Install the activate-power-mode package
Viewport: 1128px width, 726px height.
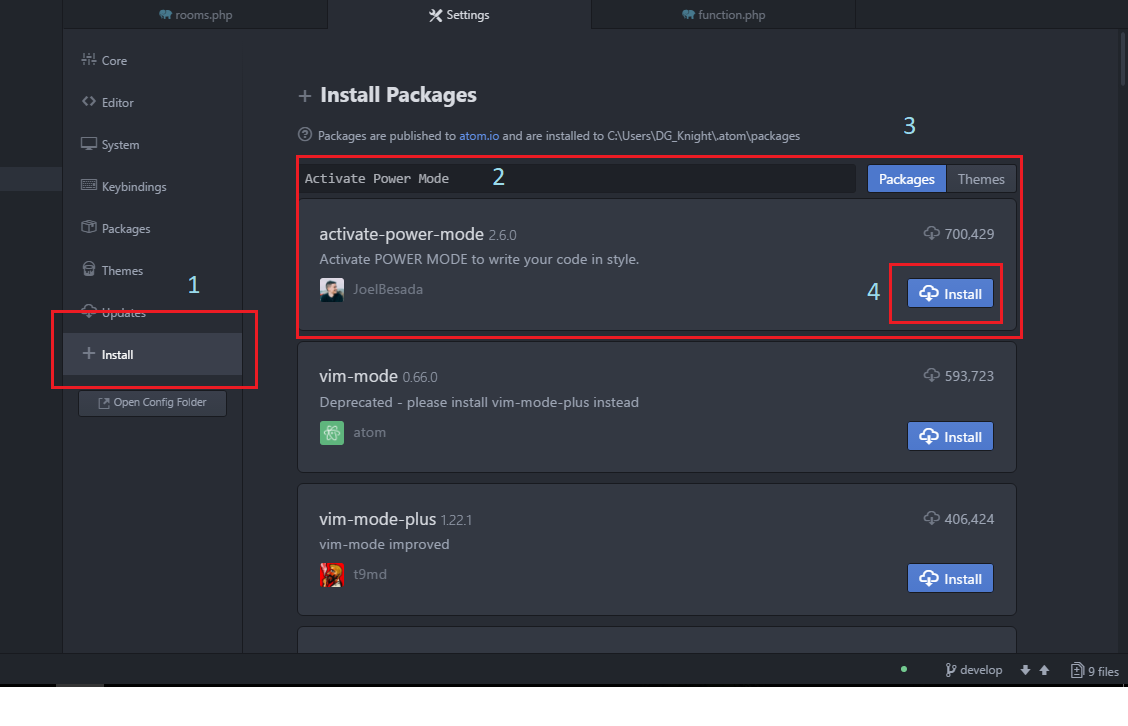tap(949, 293)
